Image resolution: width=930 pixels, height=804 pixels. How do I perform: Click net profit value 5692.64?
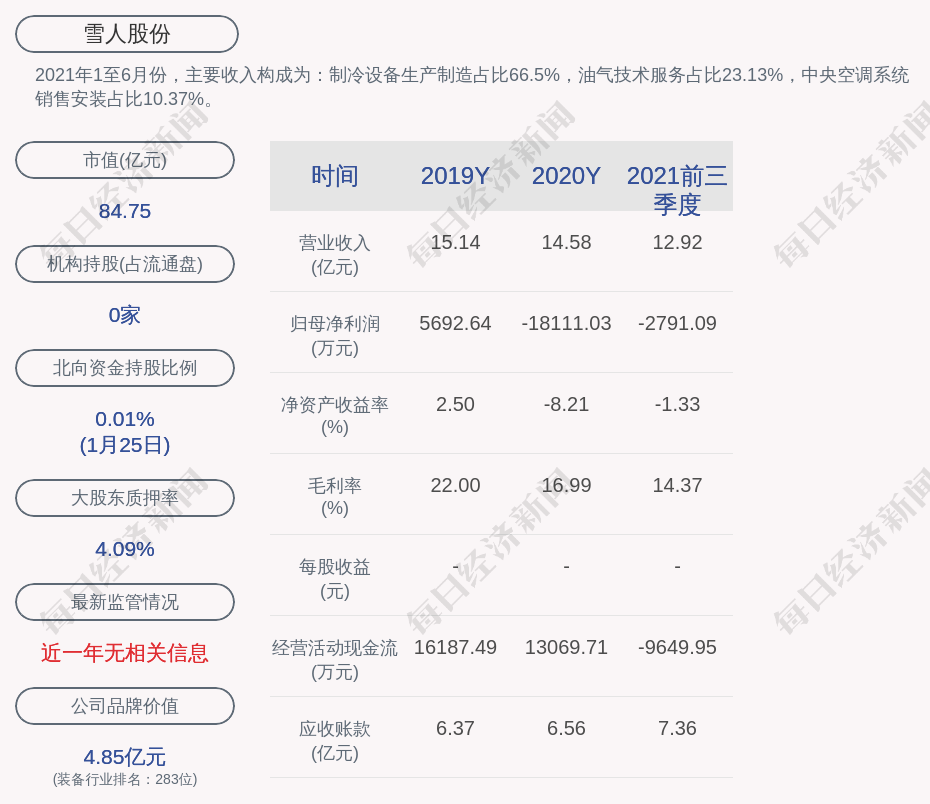pyautogui.click(x=455, y=323)
